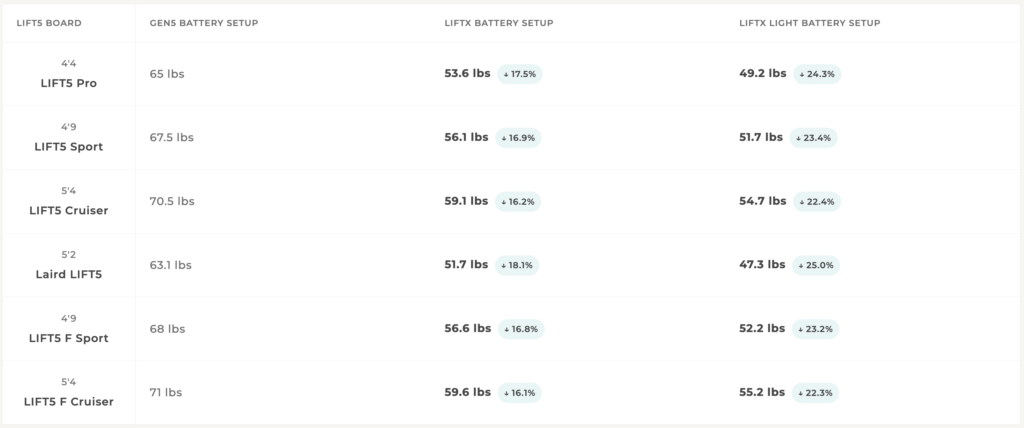Click the 17.5% reduction badge for LIFT5 Pro

(x=520, y=74)
